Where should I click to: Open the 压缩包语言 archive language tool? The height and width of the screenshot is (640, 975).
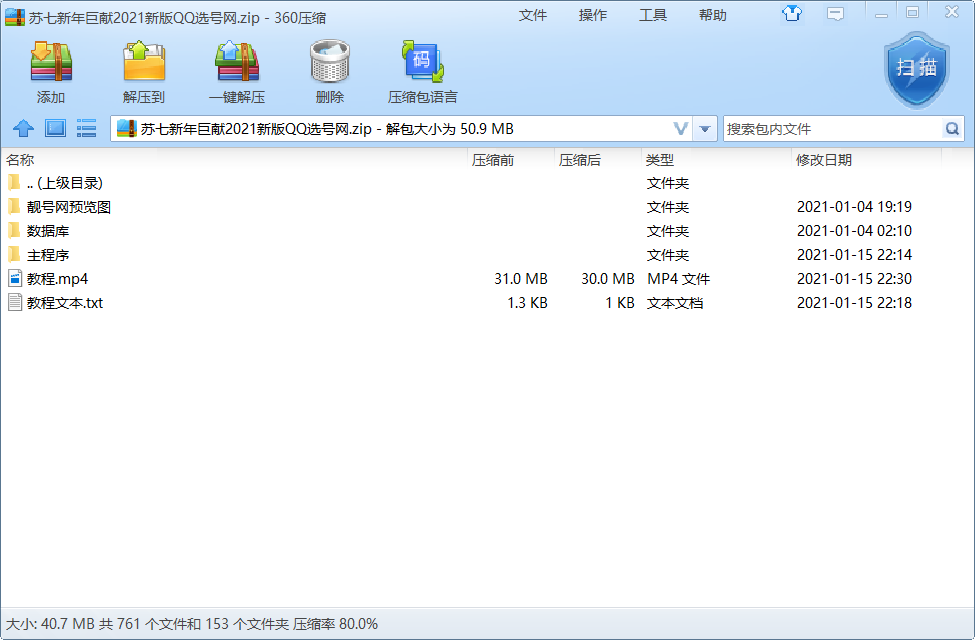coord(422,62)
